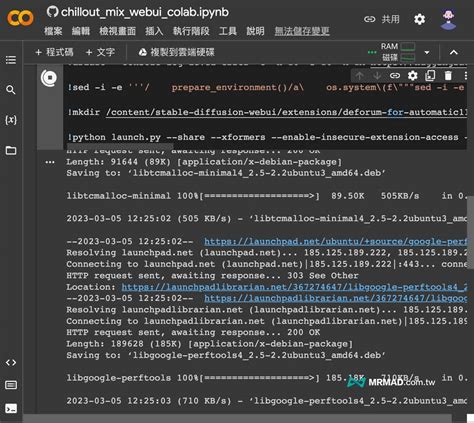Open the Location launchpadlibrarian.net link
Screen dimensions: 474x423
click(x=294, y=287)
